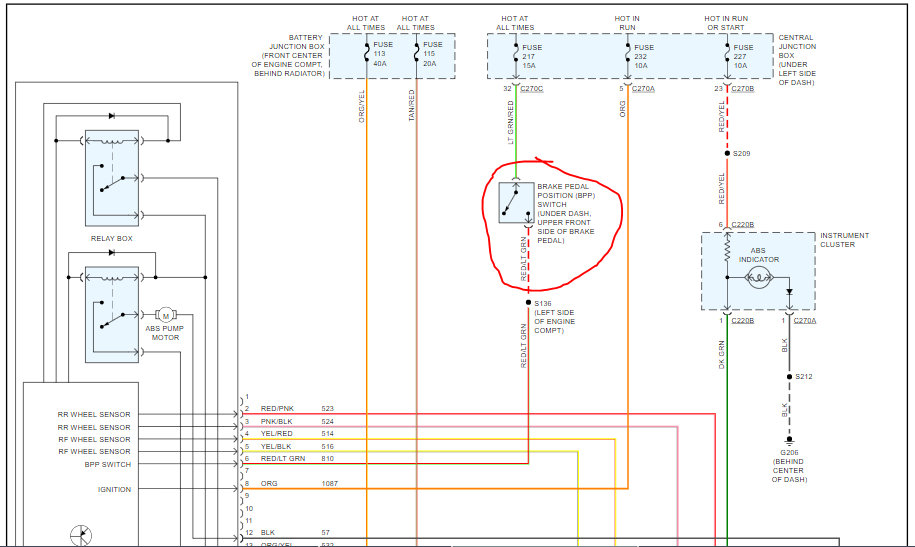Open the C270C connector link
Viewport: 915px width, 547px height.
pyautogui.click(x=531, y=89)
